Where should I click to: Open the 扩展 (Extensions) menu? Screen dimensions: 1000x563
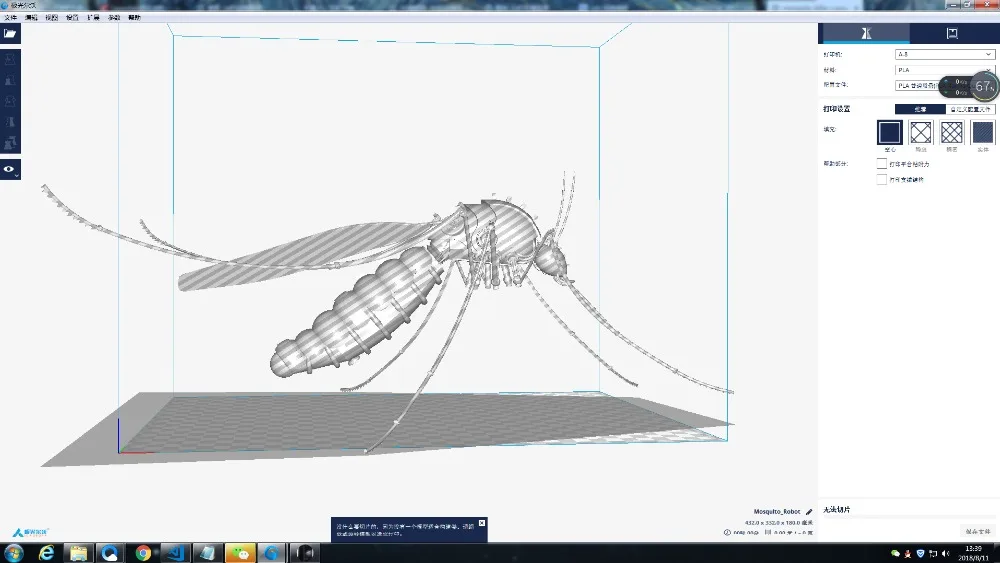click(x=93, y=18)
